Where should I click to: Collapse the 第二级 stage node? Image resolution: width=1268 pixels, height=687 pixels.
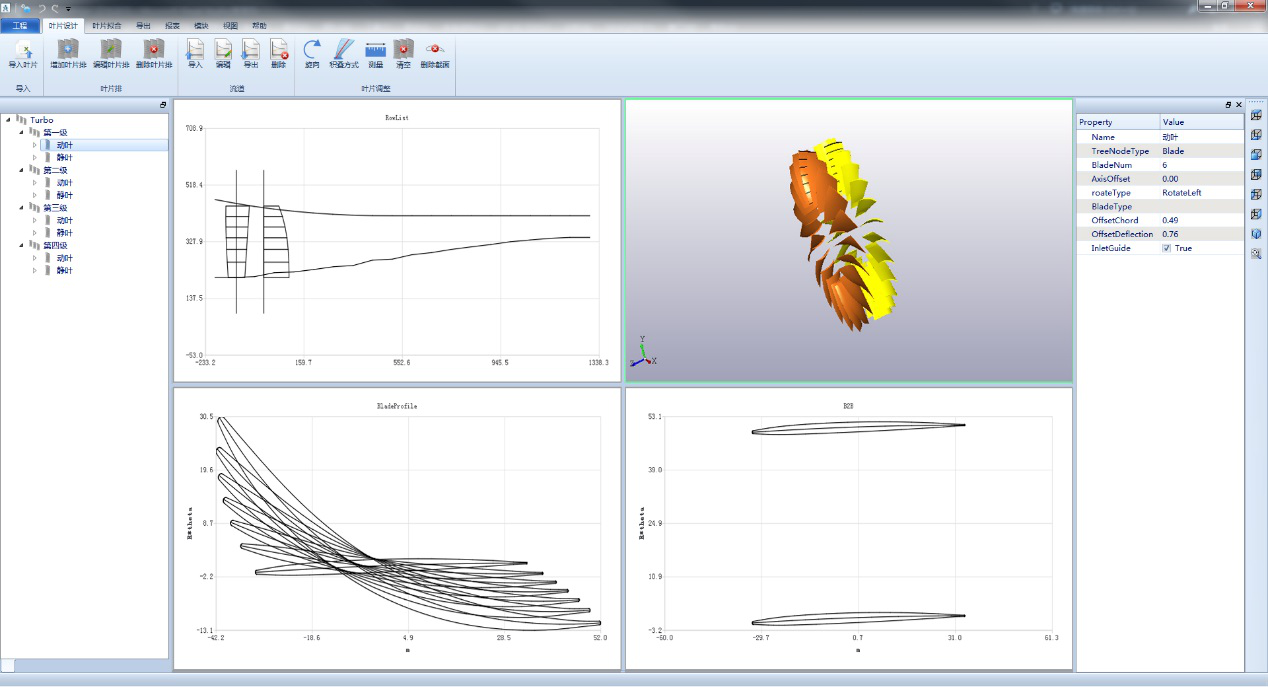(22, 170)
